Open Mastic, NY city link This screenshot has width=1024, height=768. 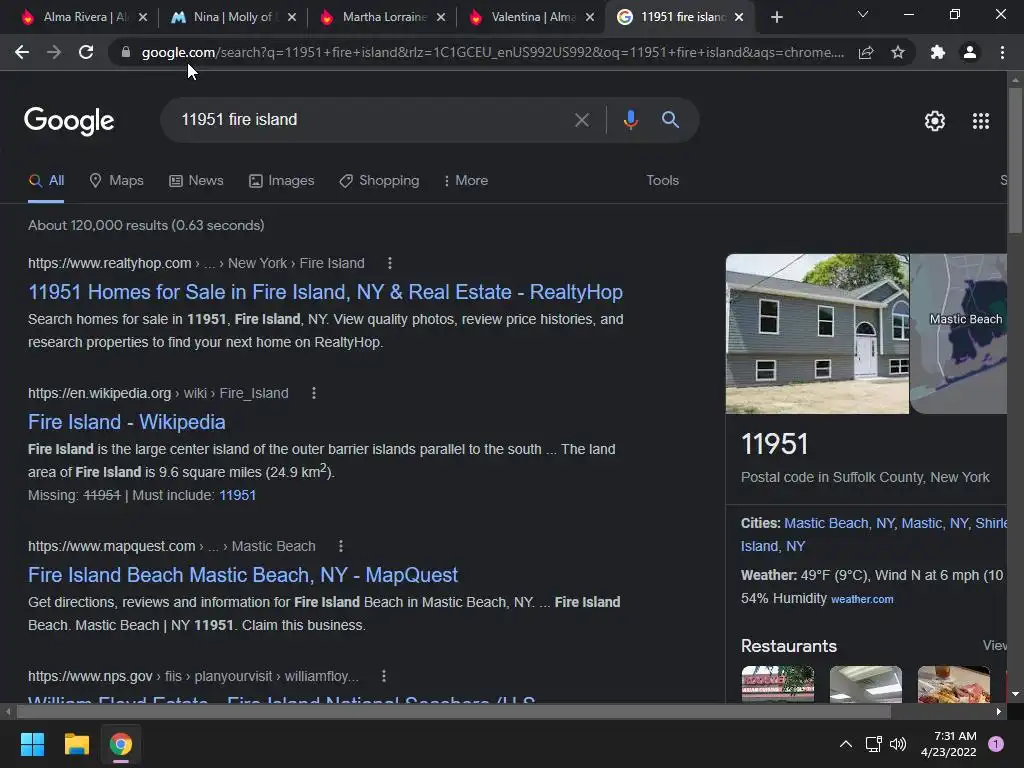coord(935,523)
